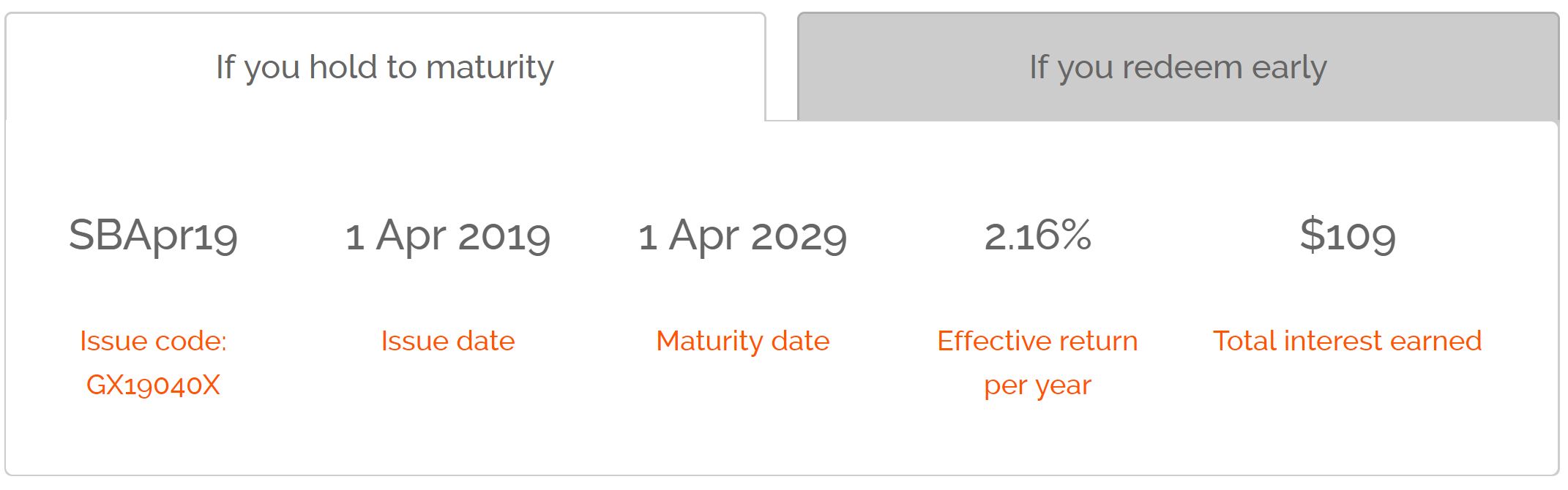The width and height of the screenshot is (1568, 490).
Task: Click the GX19040X issue code
Action: [153, 385]
